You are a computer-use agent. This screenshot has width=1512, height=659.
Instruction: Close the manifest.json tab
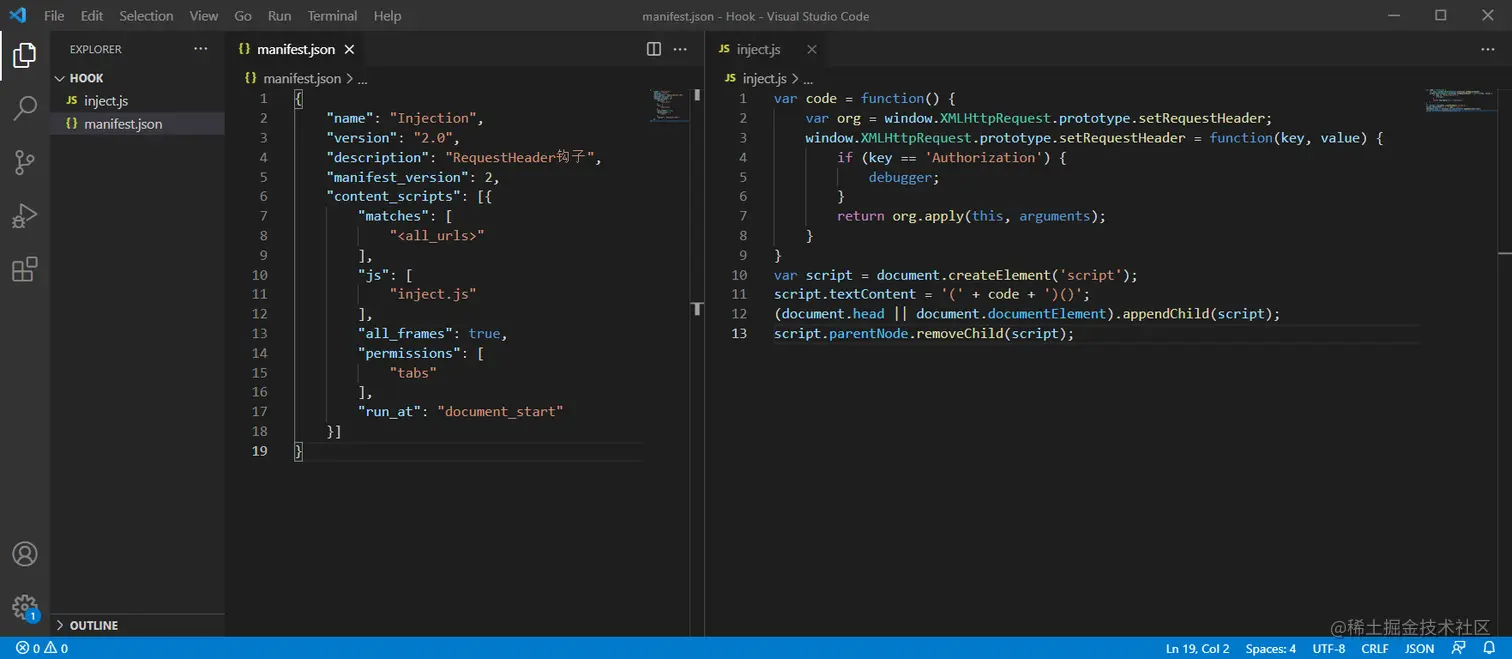tap(349, 49)
